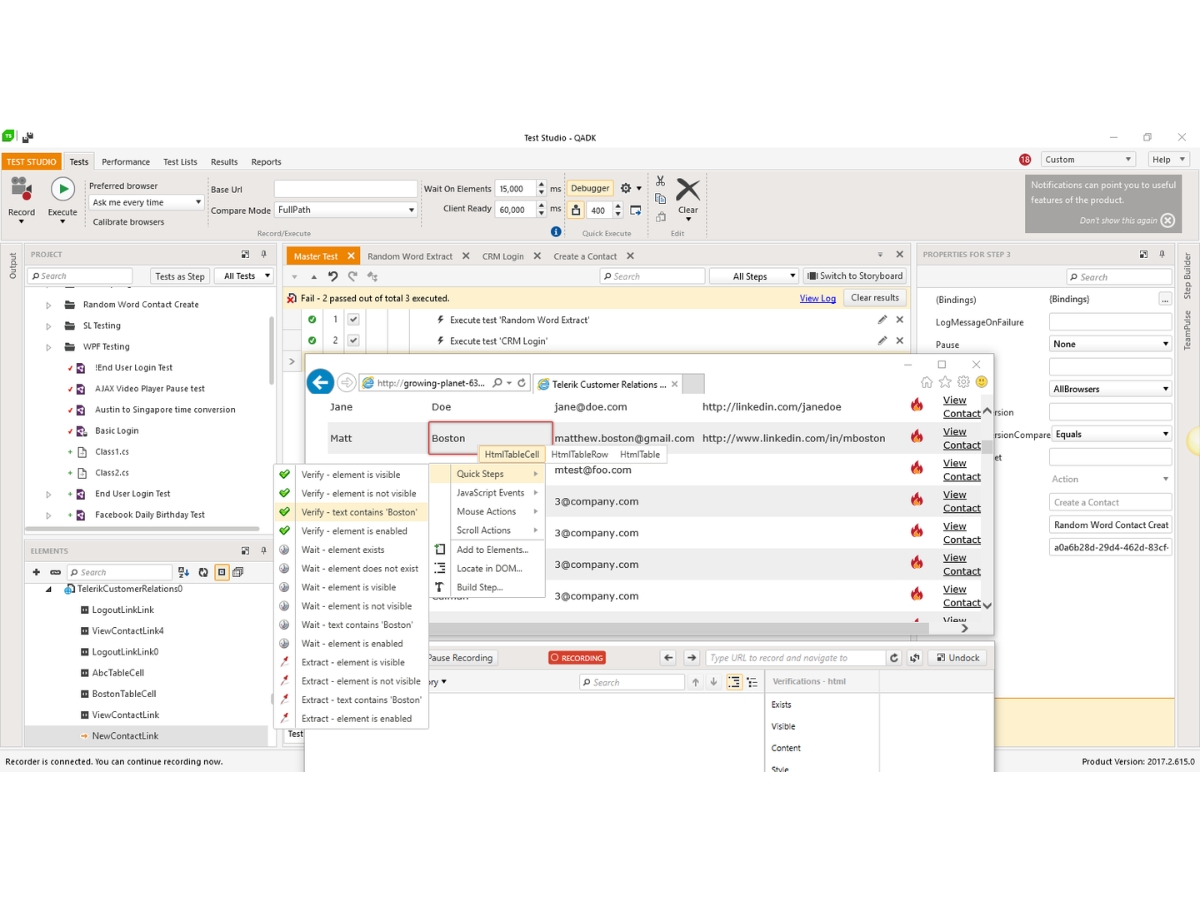Image resolution: width=1200 pixels, height=900 pixels.
Task: Click the Clear results button
Action: pyautogui.click(x=875, y=298)
